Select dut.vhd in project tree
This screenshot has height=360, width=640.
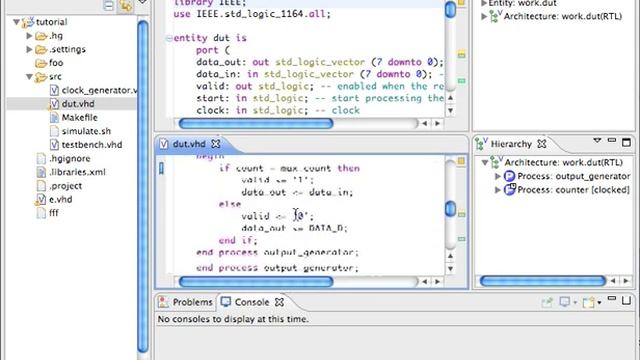pos(78,104)
